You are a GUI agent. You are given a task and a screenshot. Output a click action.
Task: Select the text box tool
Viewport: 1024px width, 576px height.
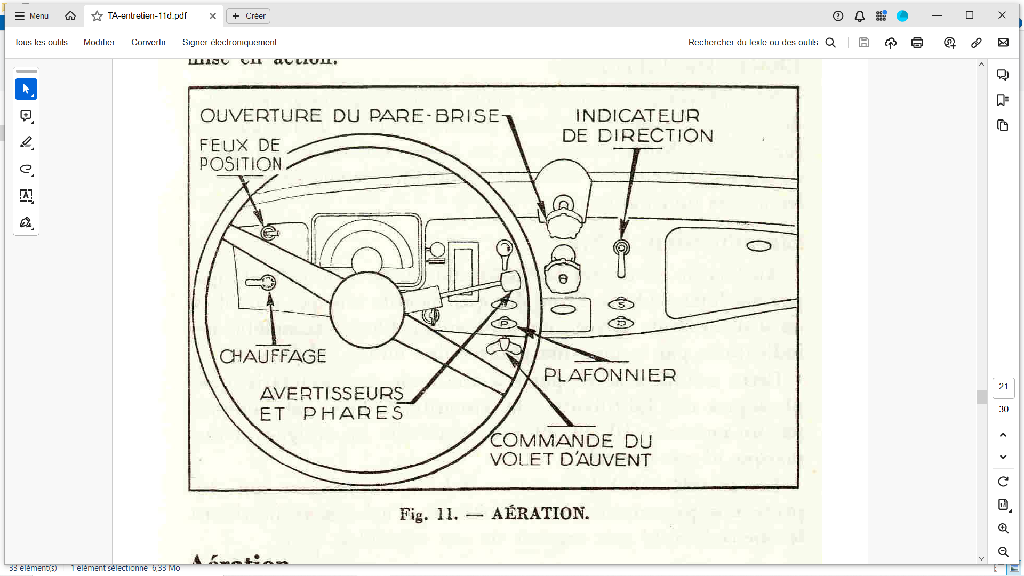[26, 195]
